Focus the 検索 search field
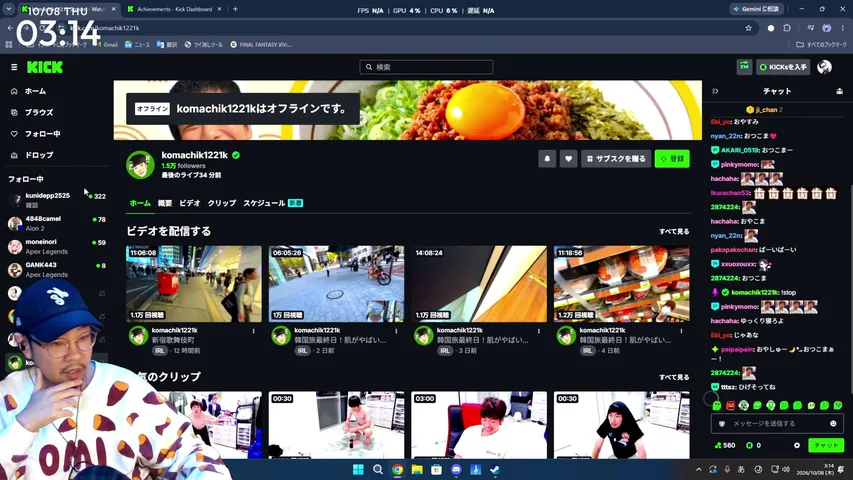The width and height of the screenshot is (853, 480). click(x=426, y=67)
